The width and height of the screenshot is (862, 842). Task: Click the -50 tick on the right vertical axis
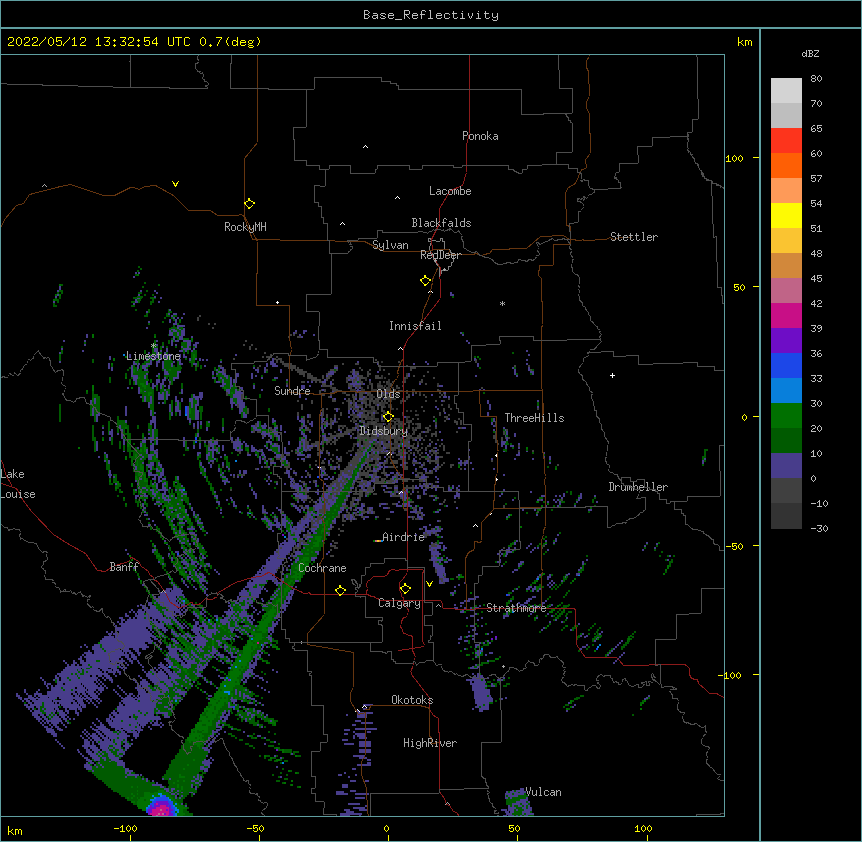pos(734,546)
